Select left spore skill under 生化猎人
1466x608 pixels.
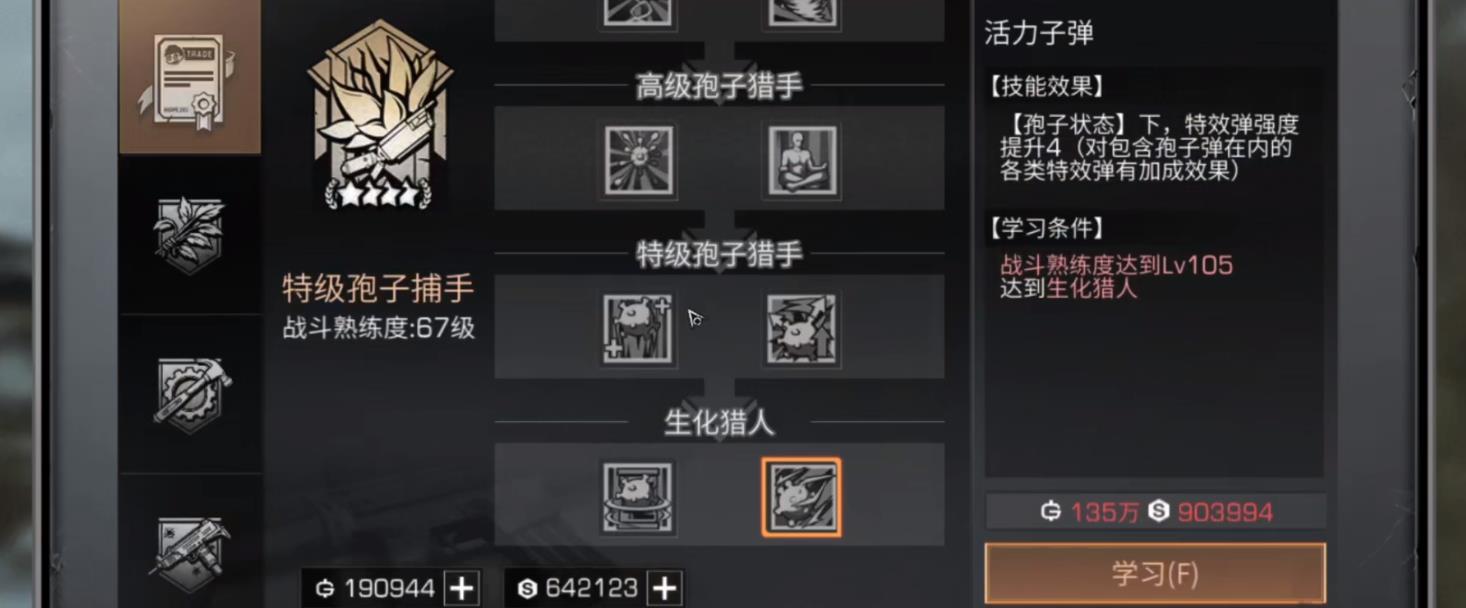pos(638,497)
